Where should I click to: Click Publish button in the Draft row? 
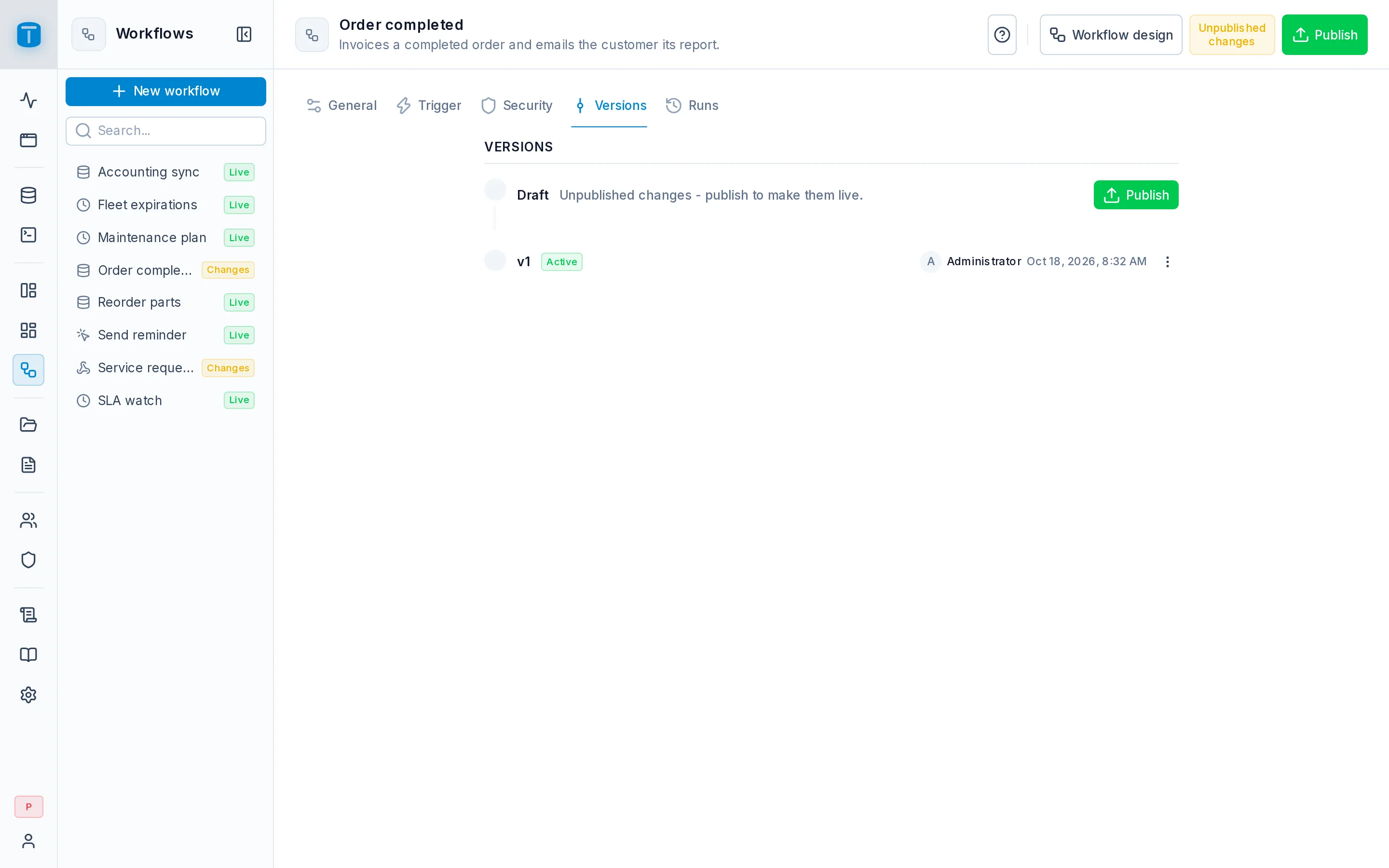[1135, 195]
